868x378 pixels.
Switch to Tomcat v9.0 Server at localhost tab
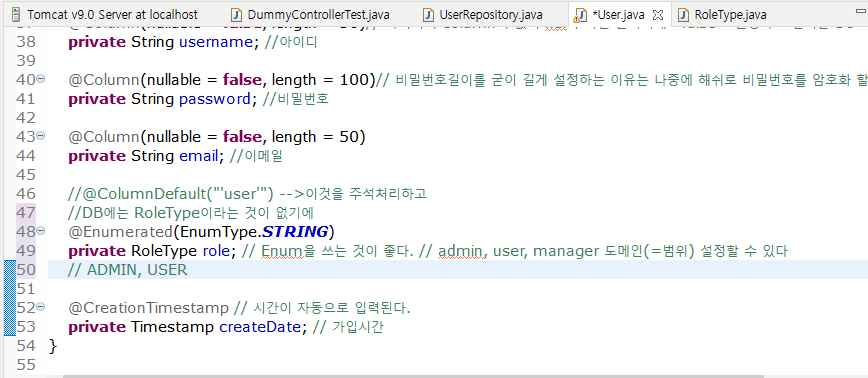105,14
